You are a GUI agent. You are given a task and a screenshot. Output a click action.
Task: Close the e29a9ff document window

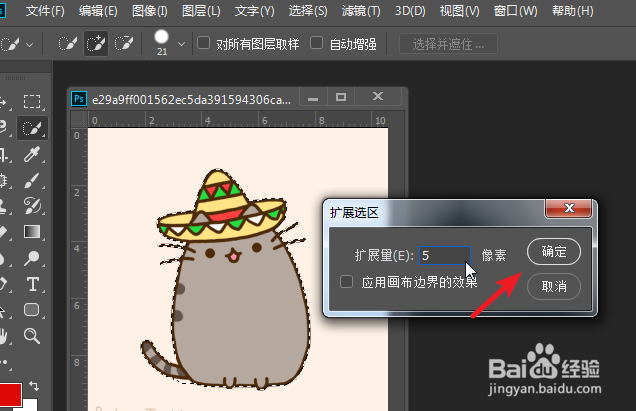click(x=378, y=97)
